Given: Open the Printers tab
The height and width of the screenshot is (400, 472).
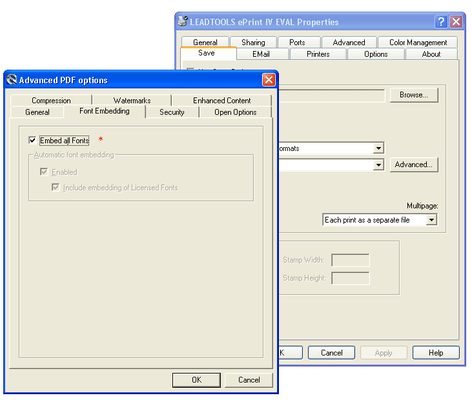Looking at the screenshot, I should pos(318,54).
